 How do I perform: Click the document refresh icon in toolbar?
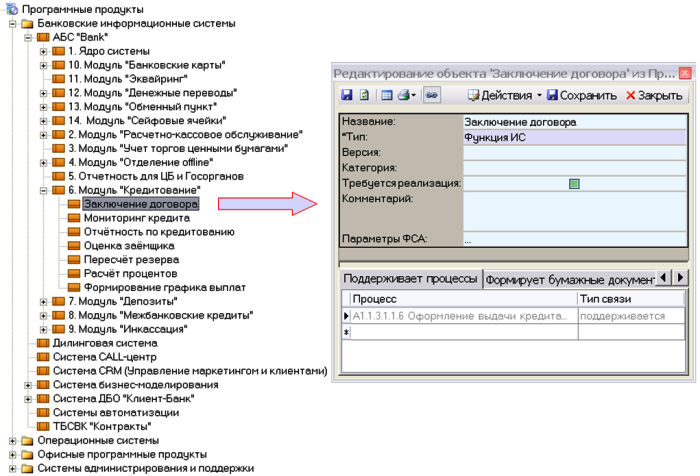coord(364,96)
